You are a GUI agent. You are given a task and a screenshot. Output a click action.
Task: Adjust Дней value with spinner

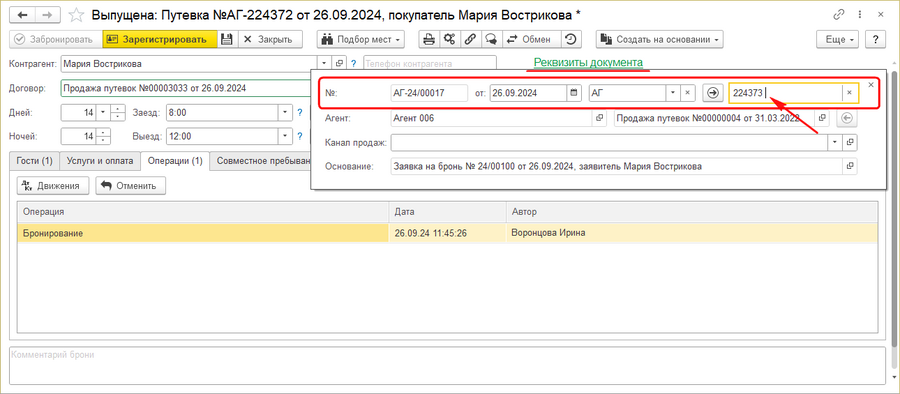point(117,113)
